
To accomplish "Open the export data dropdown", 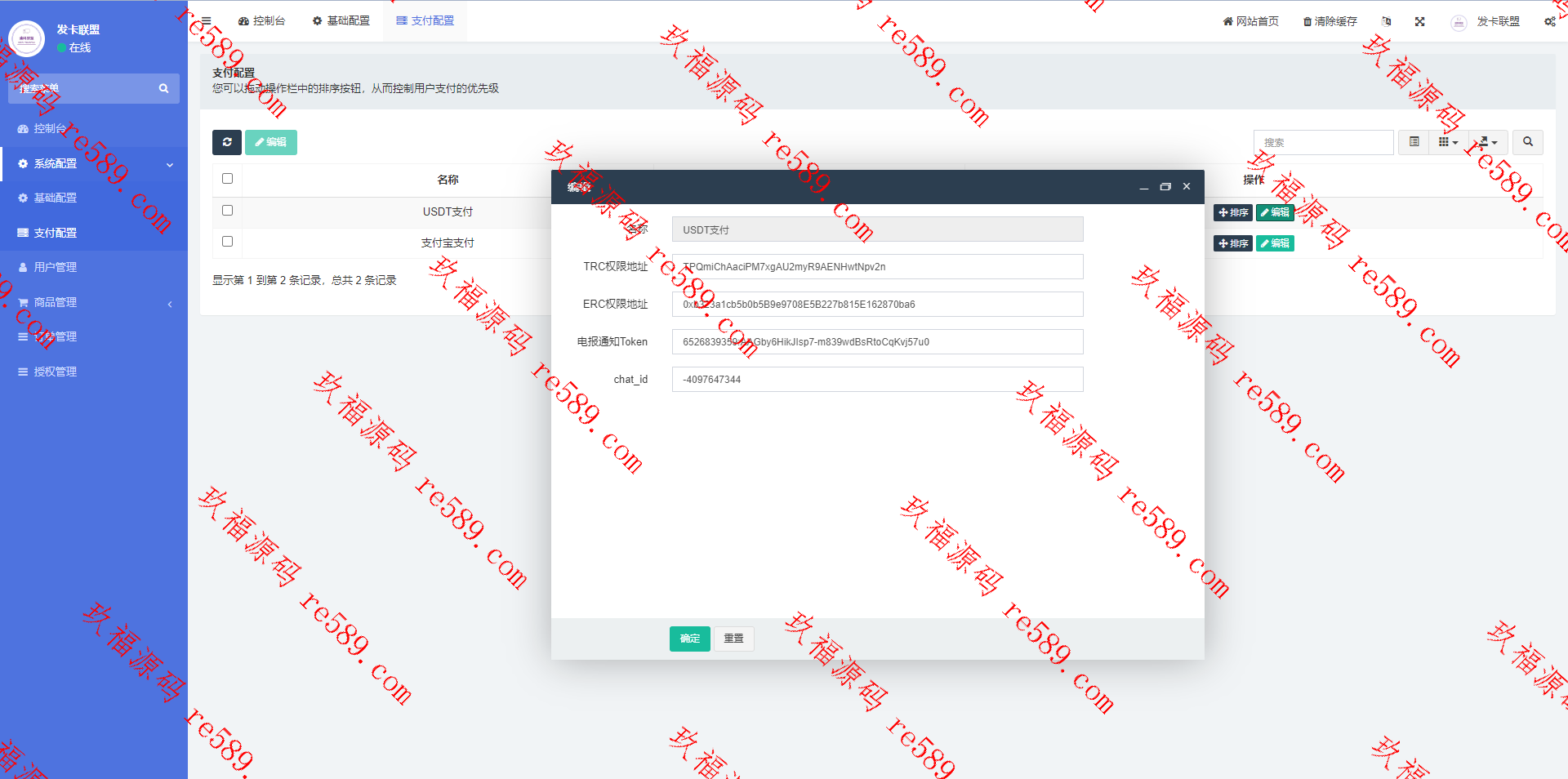I will 1488,142.
